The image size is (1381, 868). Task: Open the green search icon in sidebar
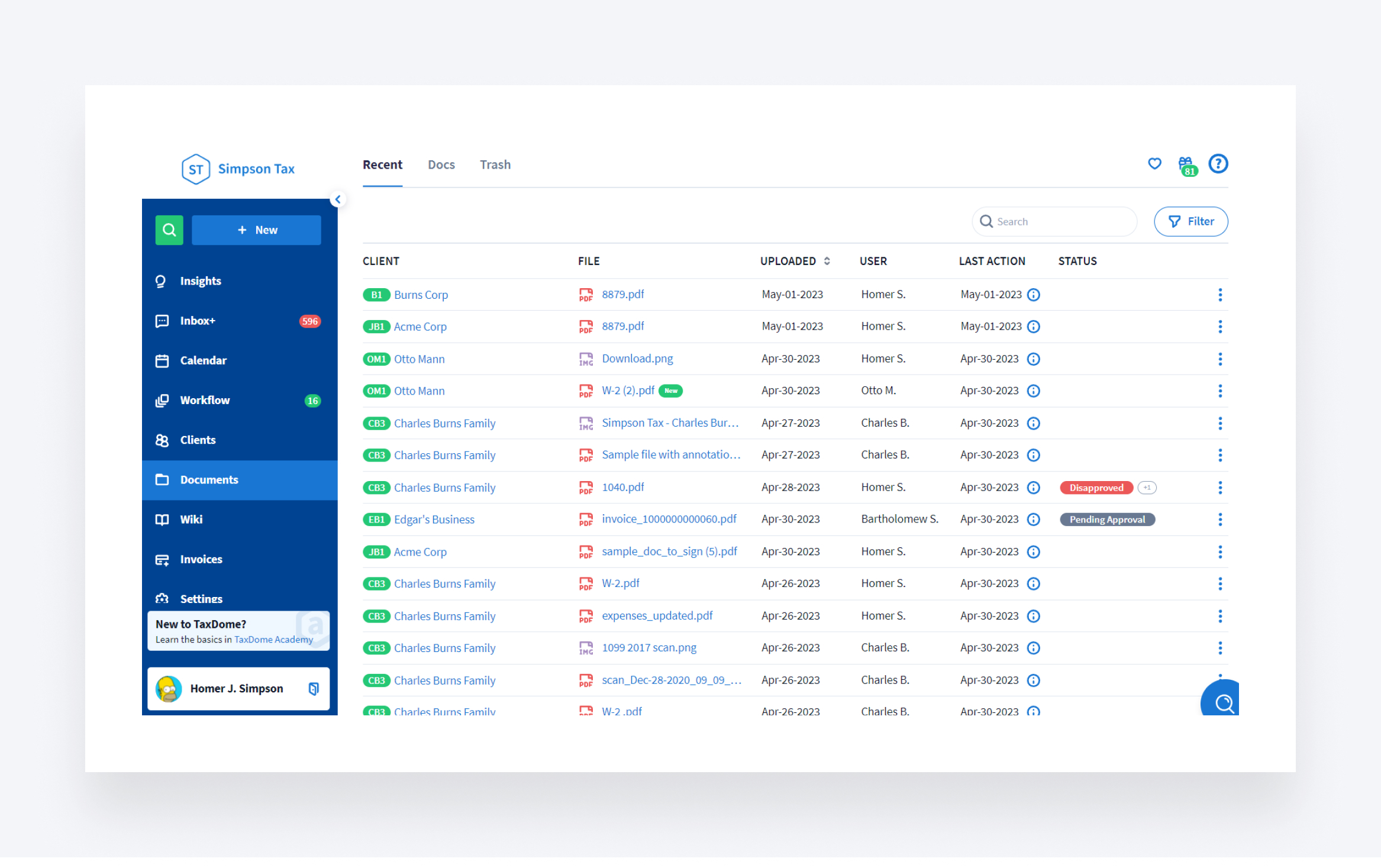point(169,230)
